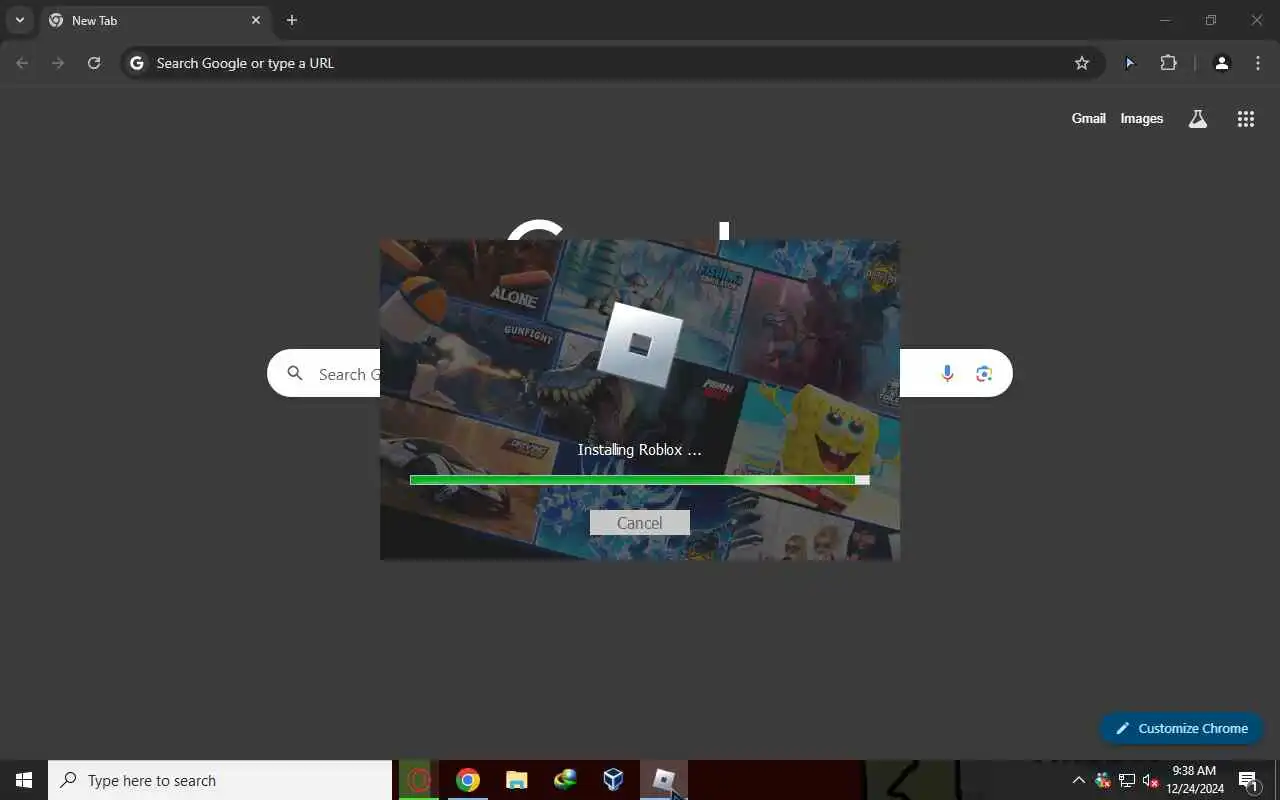Search by image with Google Lens
1280x800 pixels.
(984, 373)
